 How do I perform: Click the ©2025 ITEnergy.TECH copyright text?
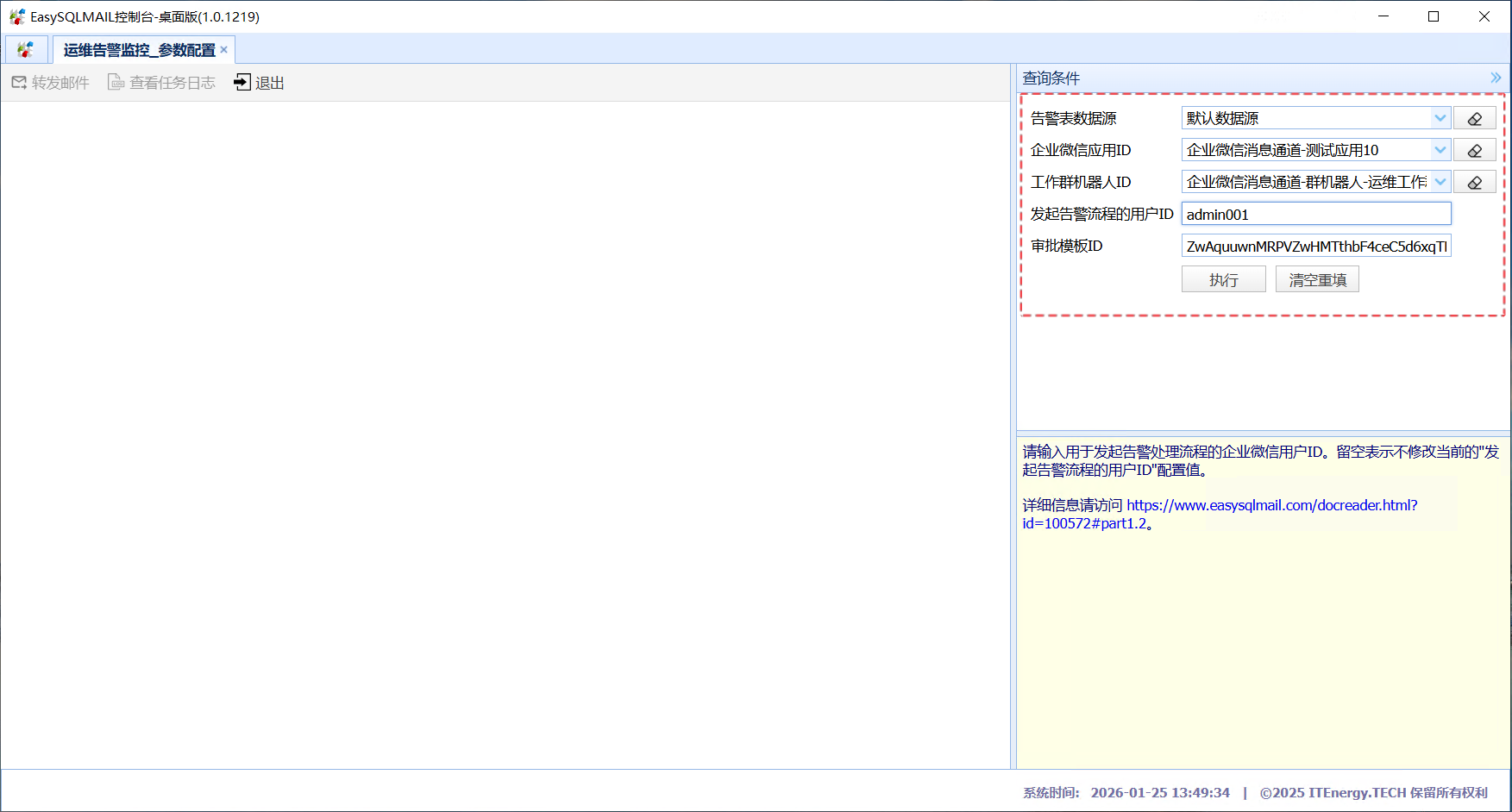[x=1374, y=792]
